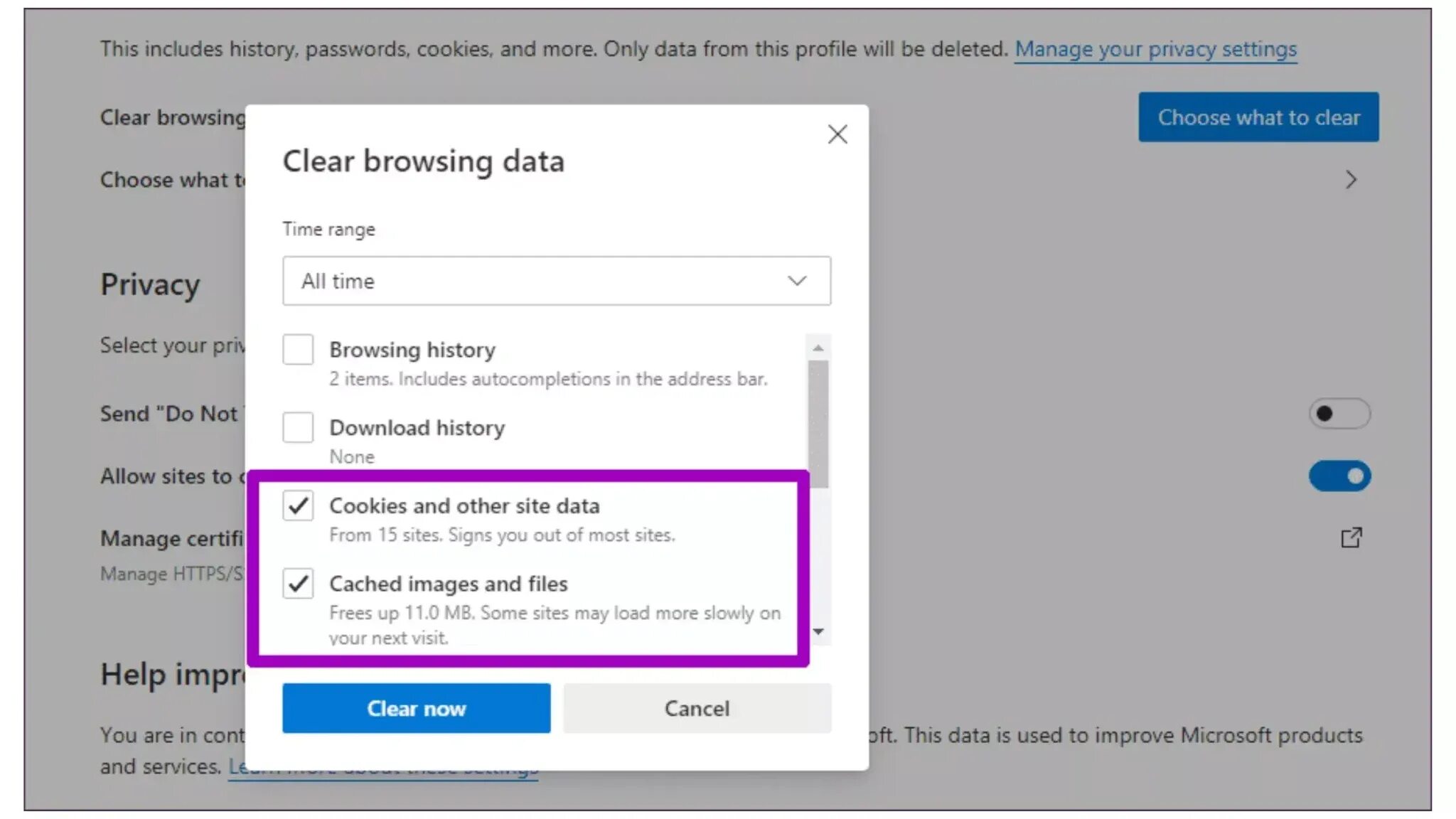Uncheck Cached images and files
The height and width of the screenshot is (819, 1456).
298,584
